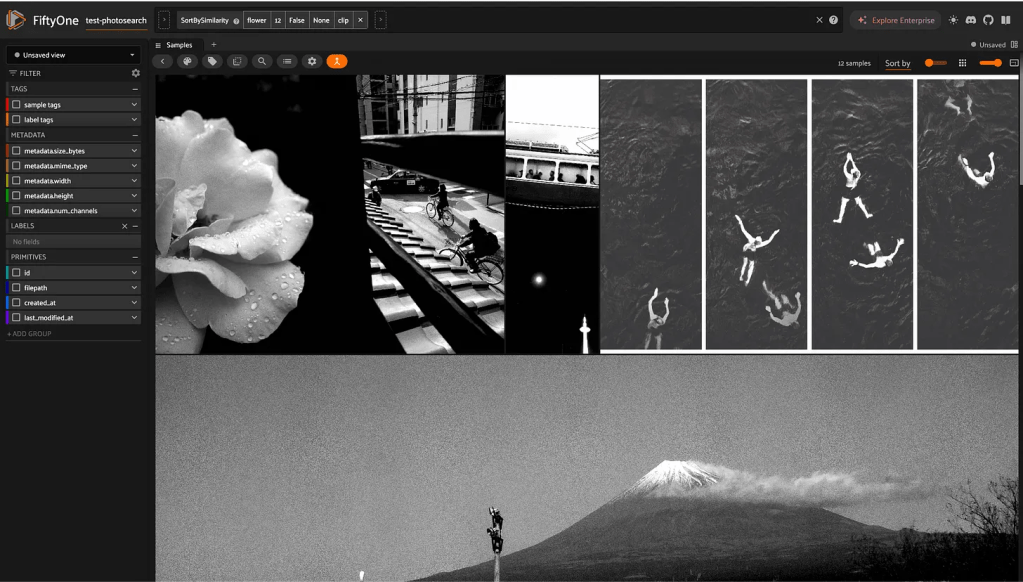
Task: Add view stage before SortBySimilarity
Action: tap(164, 20)
